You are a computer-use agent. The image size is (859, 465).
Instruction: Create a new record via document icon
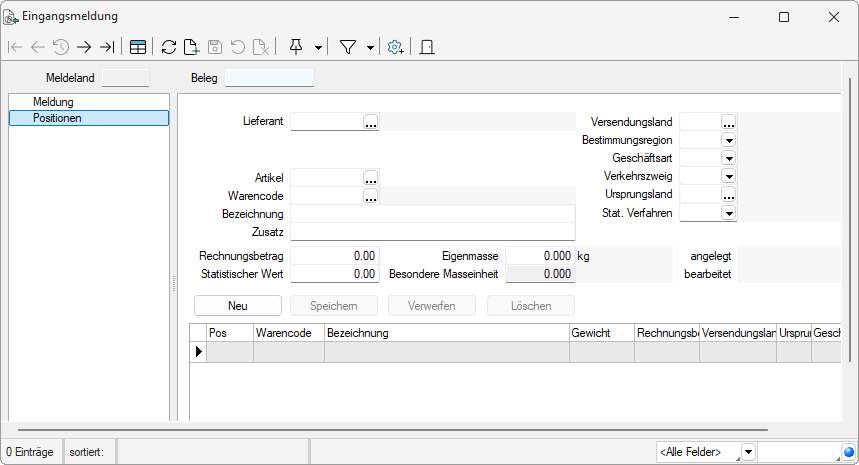[x=191, y=47]
